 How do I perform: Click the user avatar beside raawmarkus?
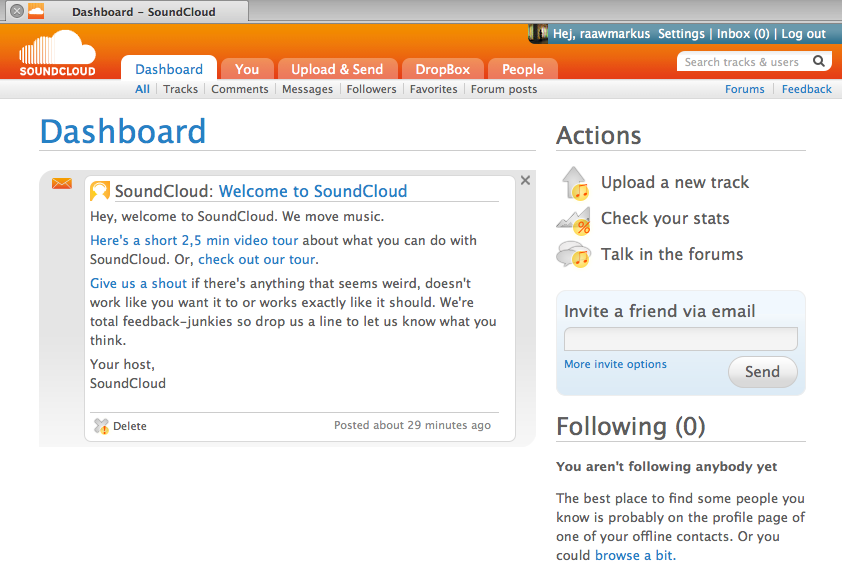coord(538,33)
